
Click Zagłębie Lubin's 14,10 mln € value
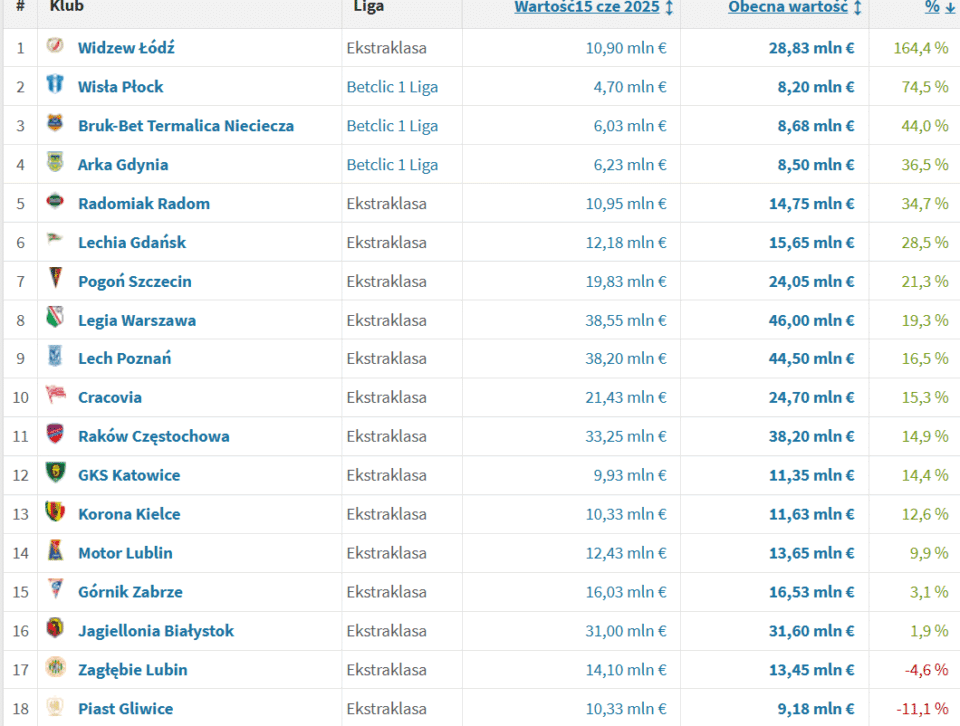(625, 670)
